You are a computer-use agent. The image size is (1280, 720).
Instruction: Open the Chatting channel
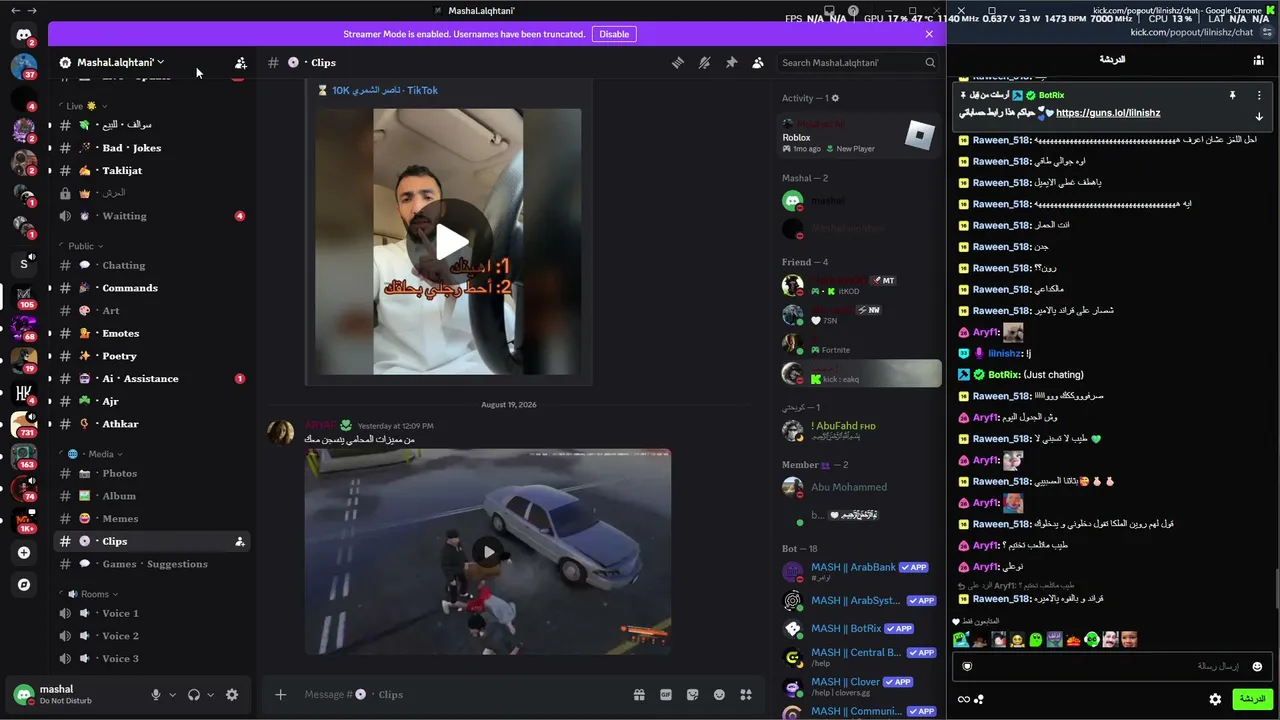point(150,265)
